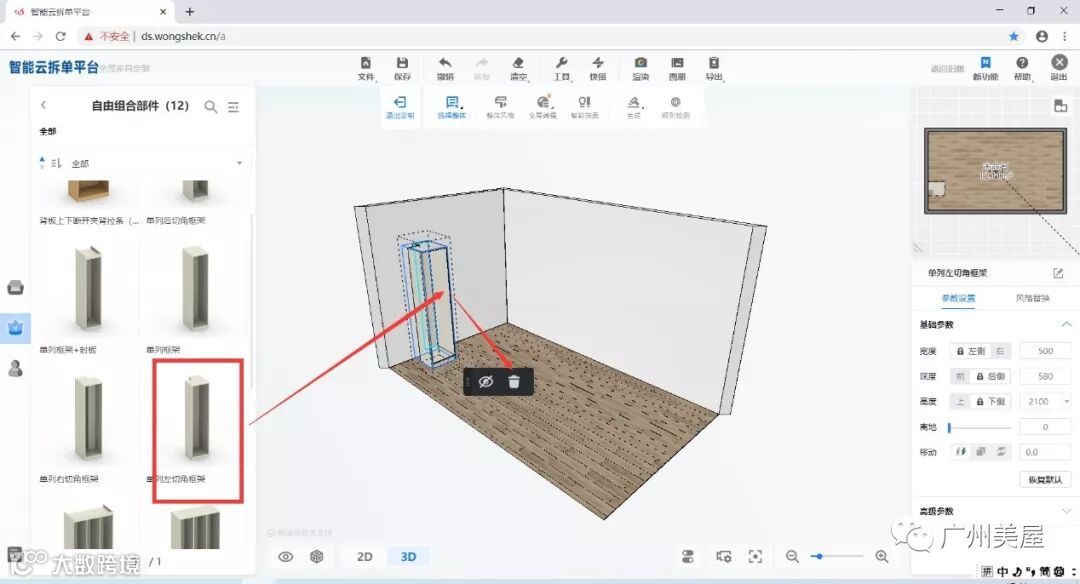
Task: Click the 保存 save icon
Action: (x=402, y=68)
